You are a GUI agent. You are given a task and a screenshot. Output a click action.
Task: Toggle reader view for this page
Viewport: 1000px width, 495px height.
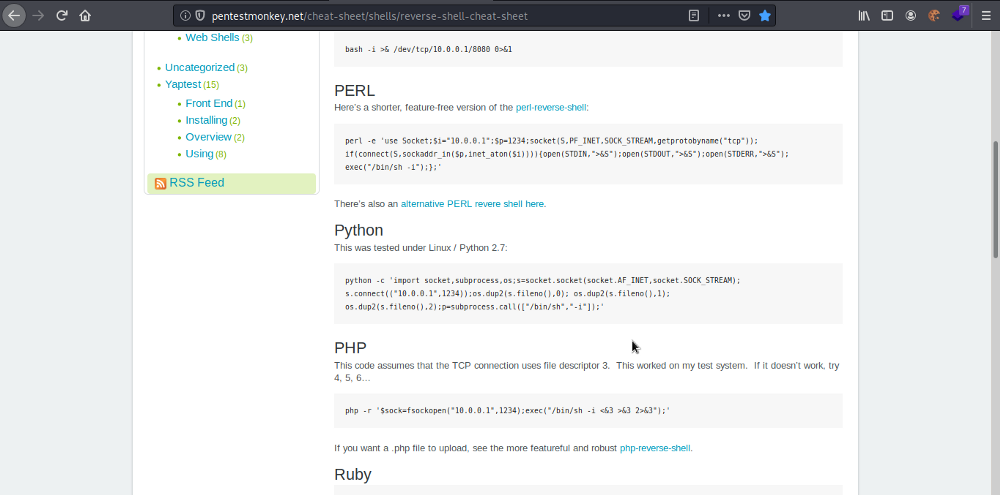tap(694, 16)
